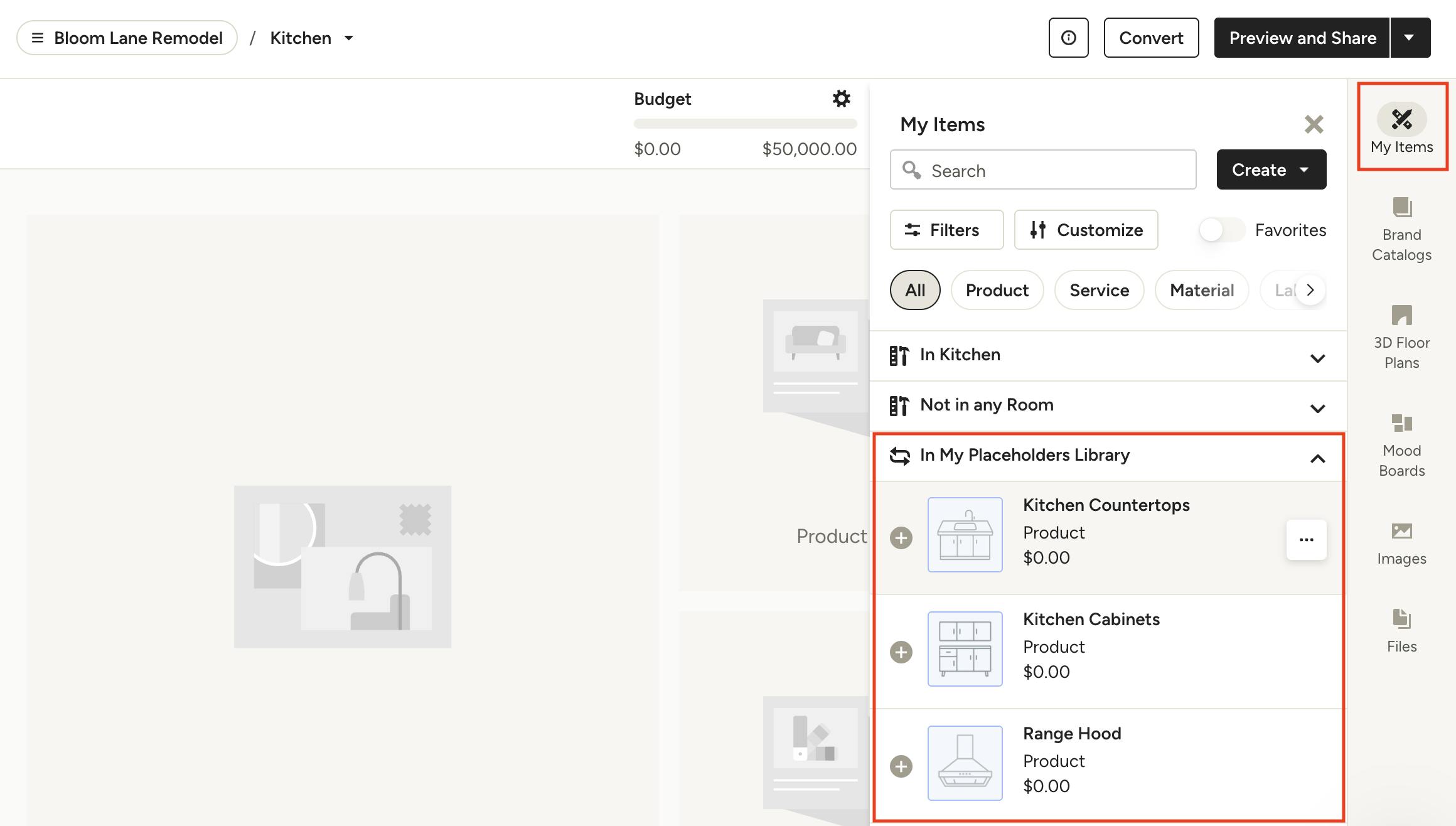
Task: Collapse In My Placeholders Library section
Action: click(1317, 458)
